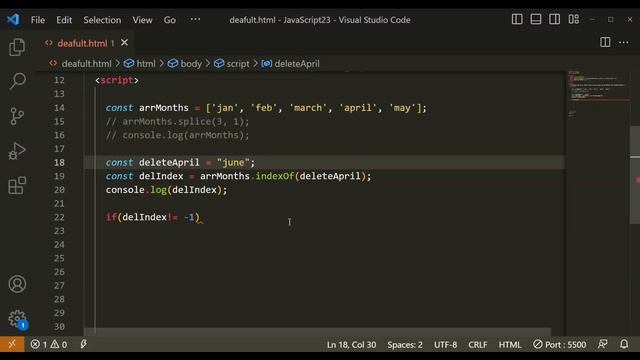Click the feedback status bar icon

click(603, 344)
